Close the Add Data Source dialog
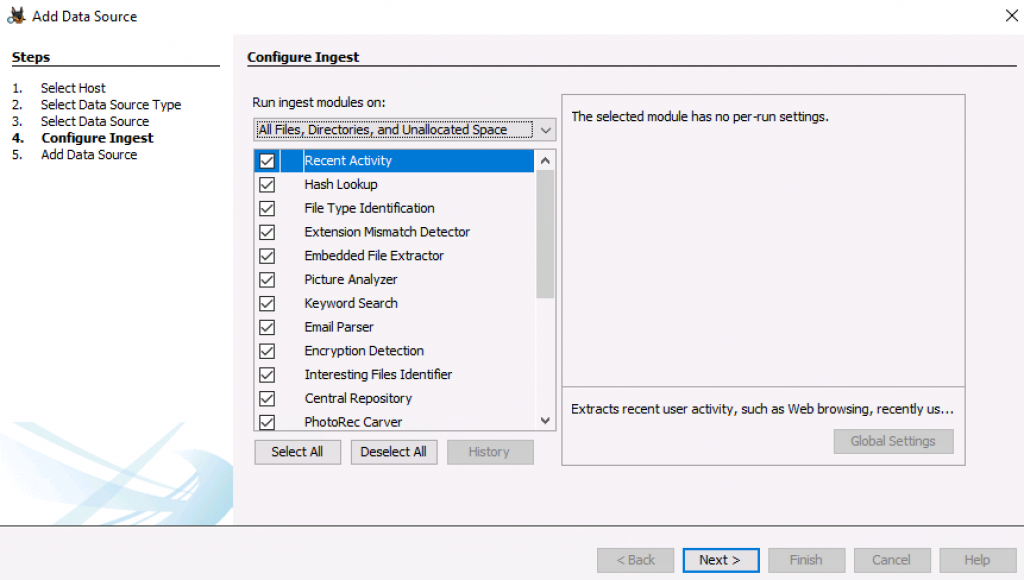The image size is (1024, 580). (x=1011, y=15)
